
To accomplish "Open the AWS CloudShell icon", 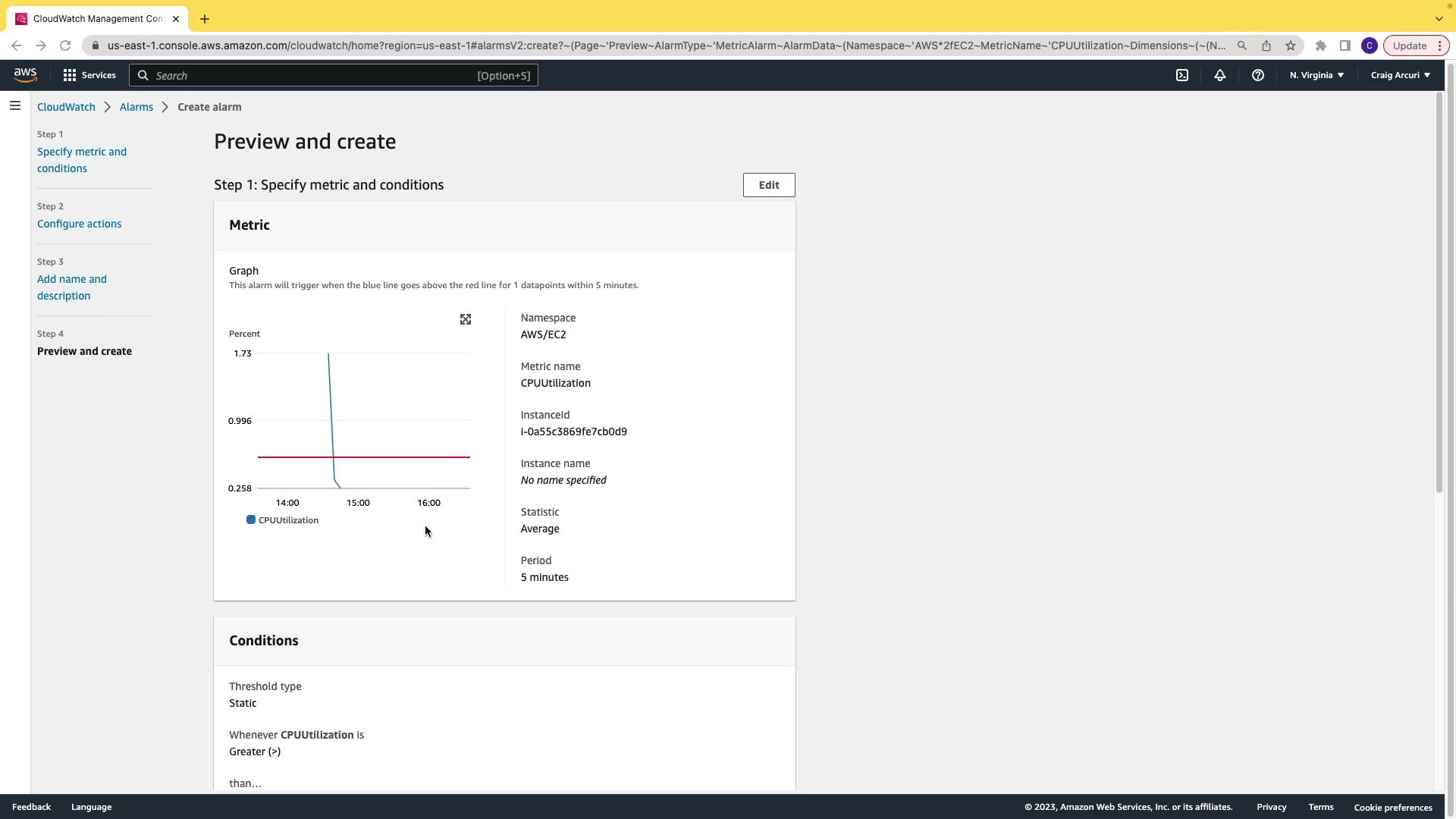I will tap(1182, 75).
